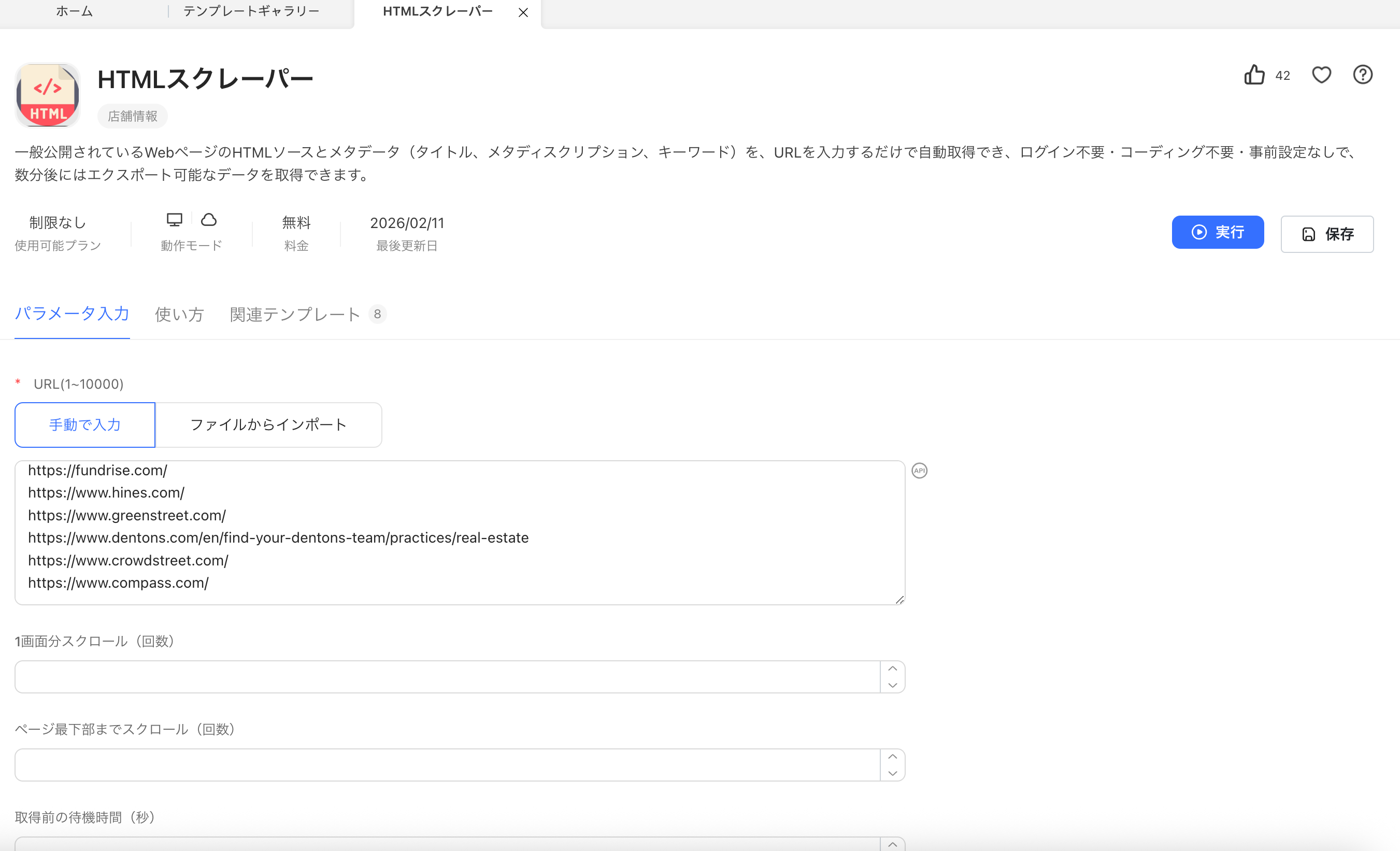The height and width of the screenshot is (851, 1400).
Task: Increase the ページ最下部までスクロール count
Action: pos(892,756)
